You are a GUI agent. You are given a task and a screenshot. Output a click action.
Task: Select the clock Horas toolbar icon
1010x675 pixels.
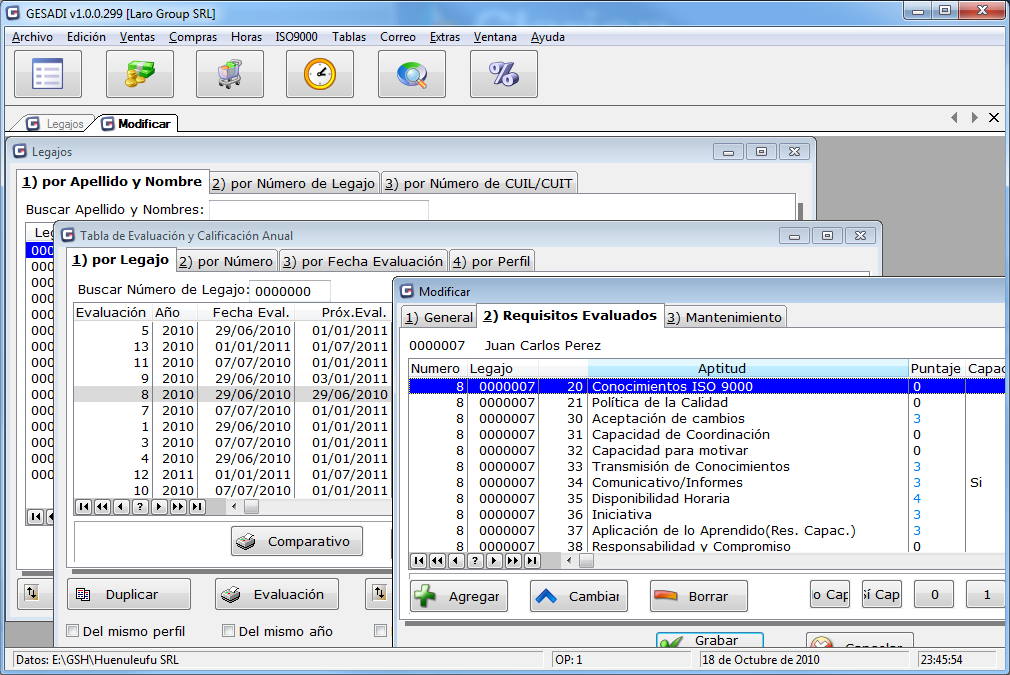point(320,73)
